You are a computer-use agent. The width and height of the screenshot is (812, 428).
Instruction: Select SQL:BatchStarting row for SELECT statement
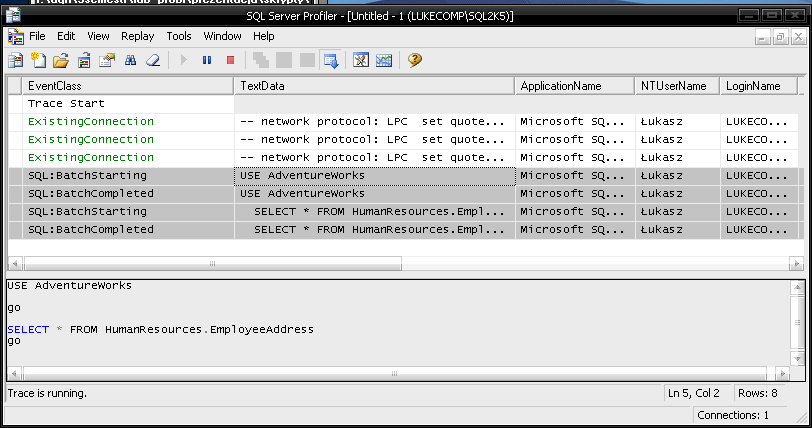(404, 211)
